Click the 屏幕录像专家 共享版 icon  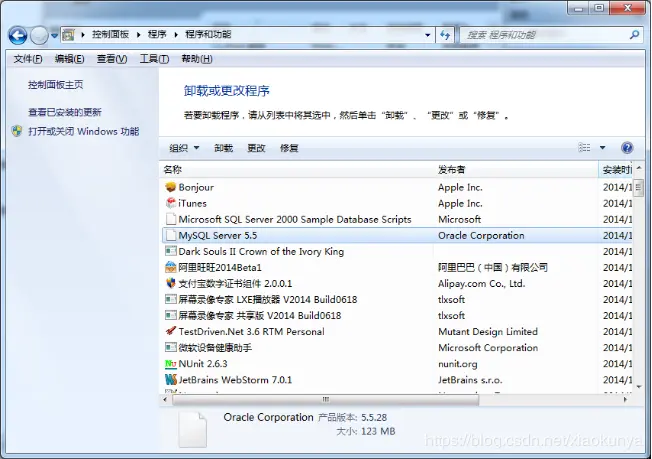(170, 315)
